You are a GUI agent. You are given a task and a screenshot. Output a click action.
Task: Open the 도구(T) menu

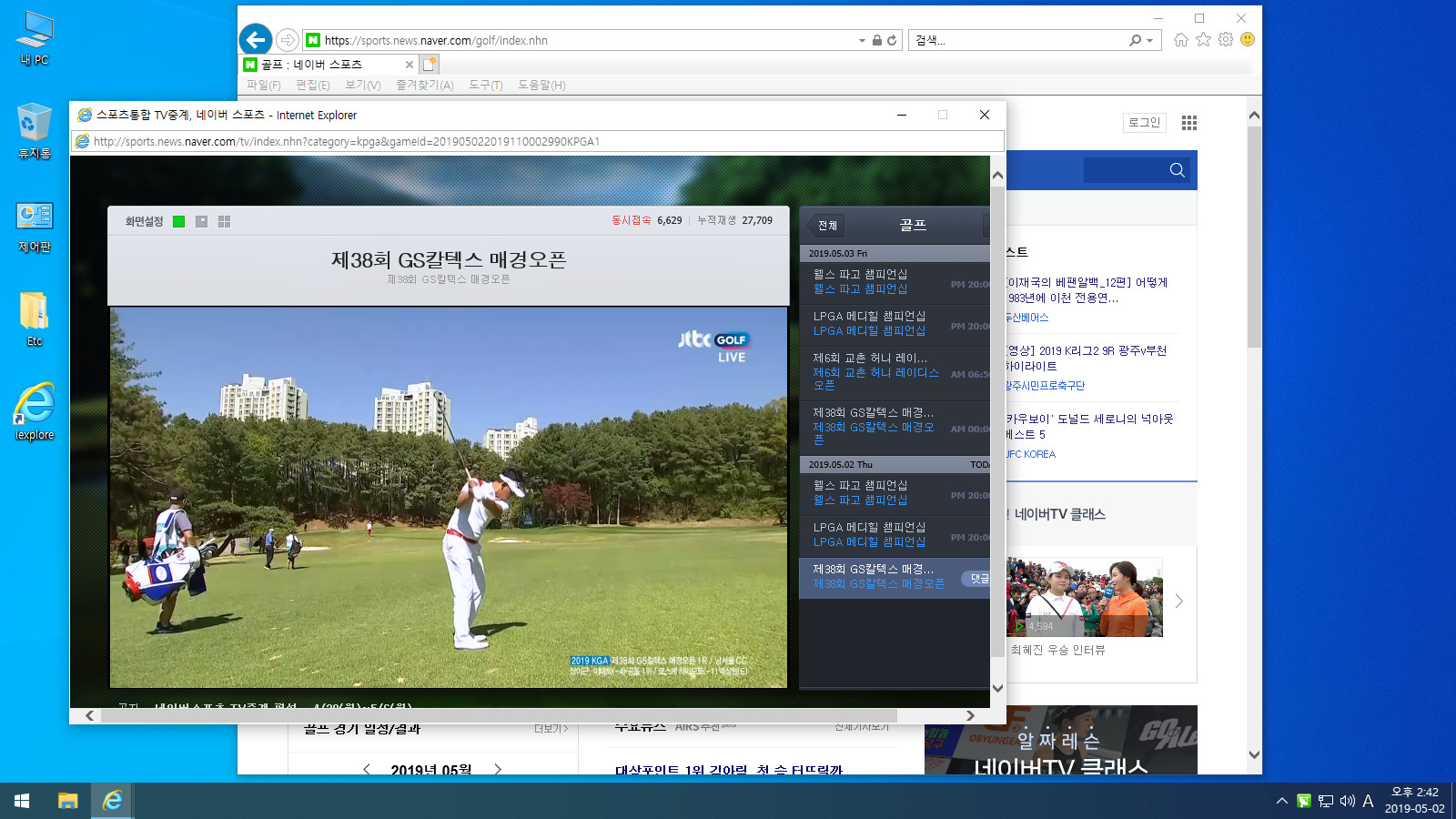coord(486,85)
